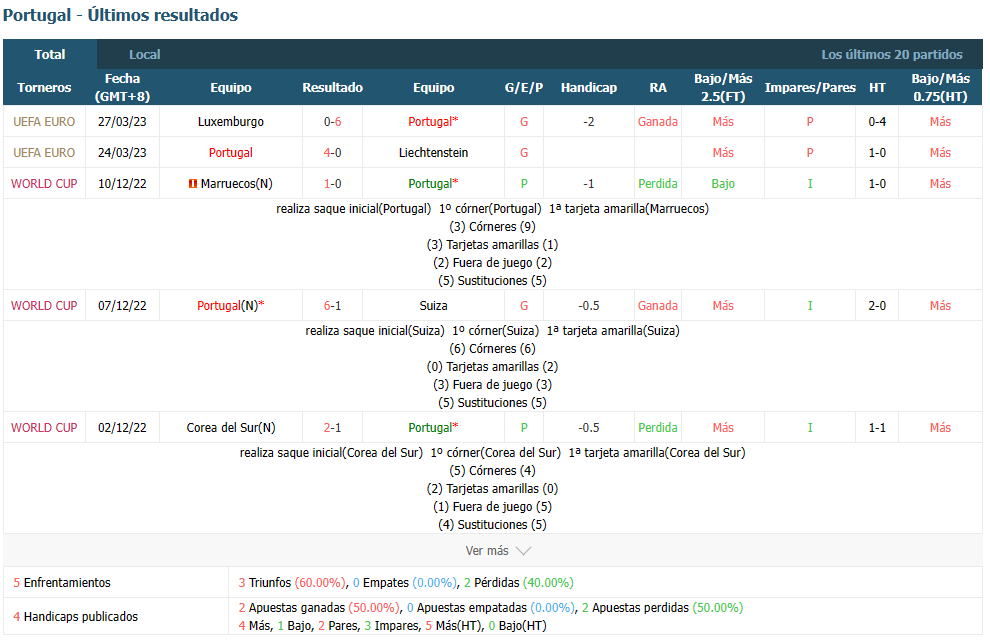The height and width of the screenshot is (640, 990).
Task: Open the Liechtenstein team link
Action: tap(434, 153)
